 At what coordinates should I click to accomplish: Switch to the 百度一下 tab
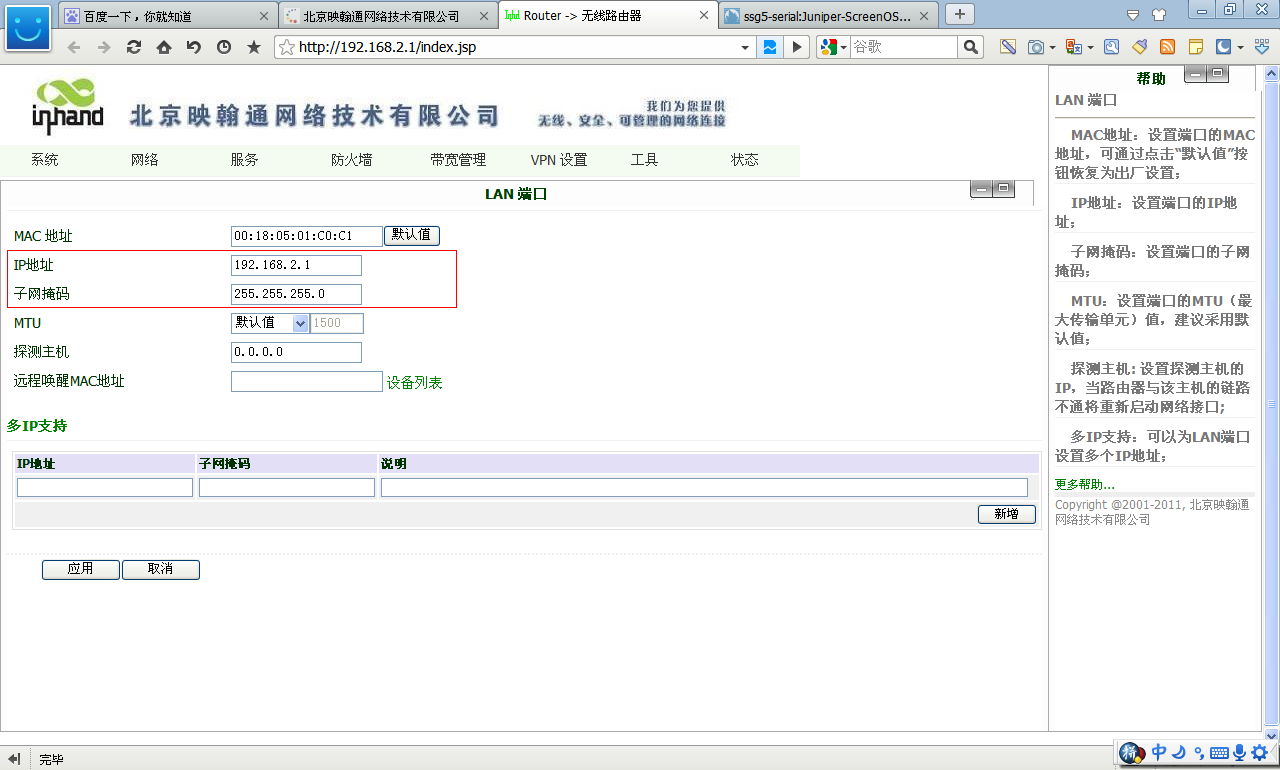click(166, 16)
